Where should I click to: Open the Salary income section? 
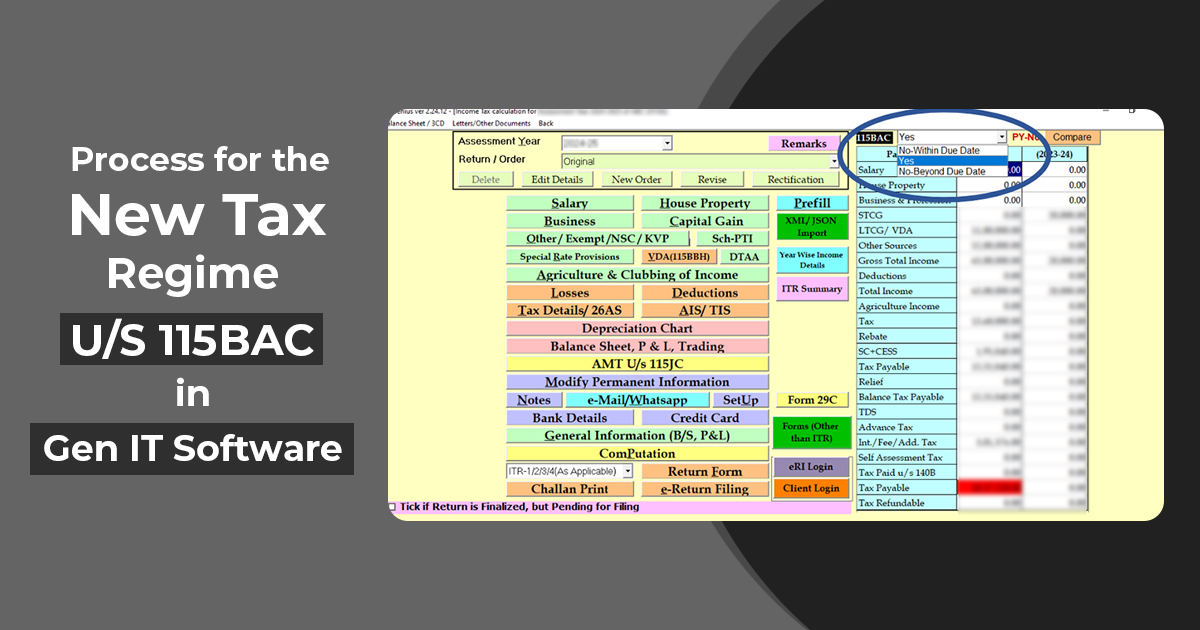[x=570, y=203]
